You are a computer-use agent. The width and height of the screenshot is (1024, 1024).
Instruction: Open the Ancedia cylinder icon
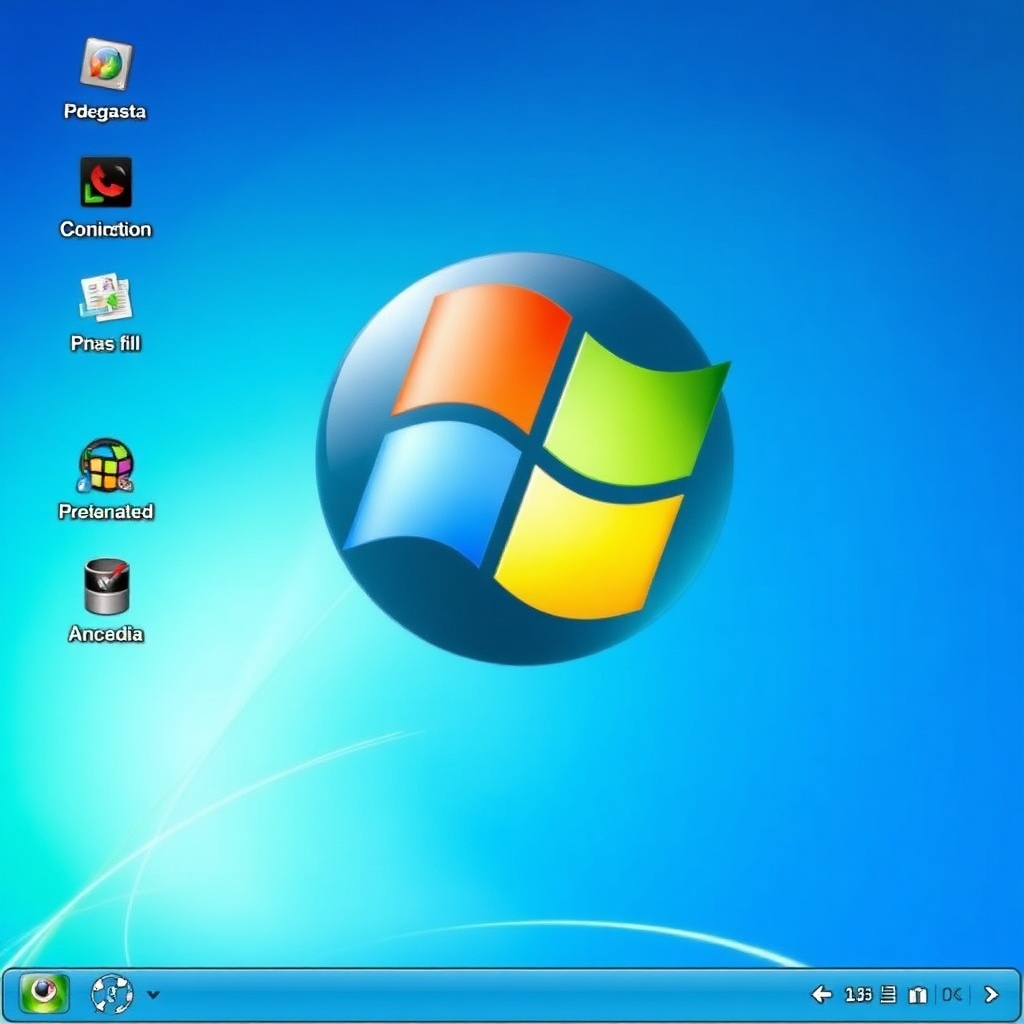tap(106, 586)
